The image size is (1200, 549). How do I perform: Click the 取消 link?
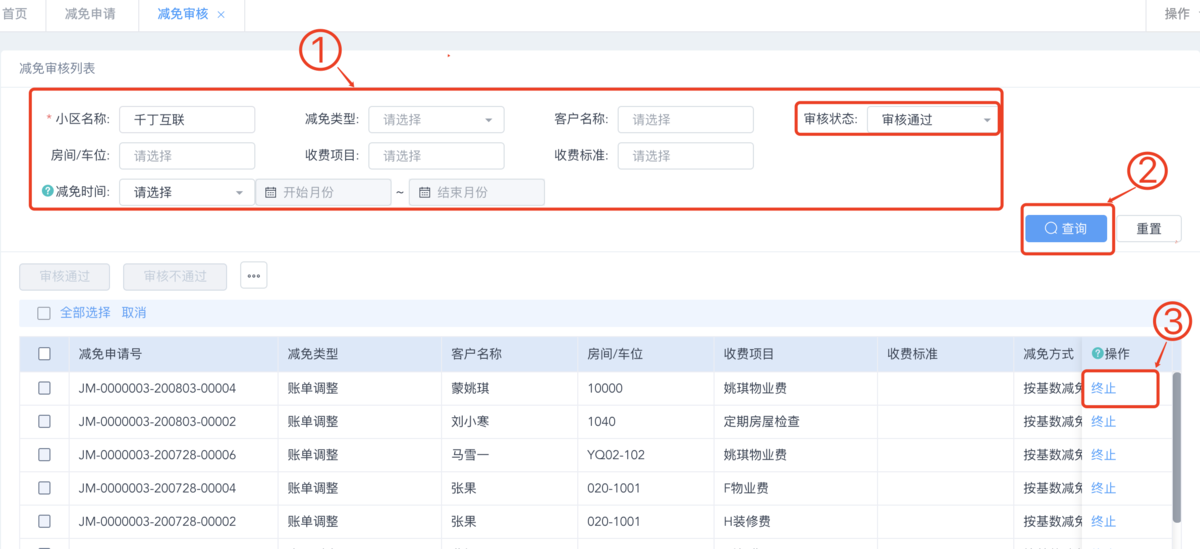[x=134, y=313]
